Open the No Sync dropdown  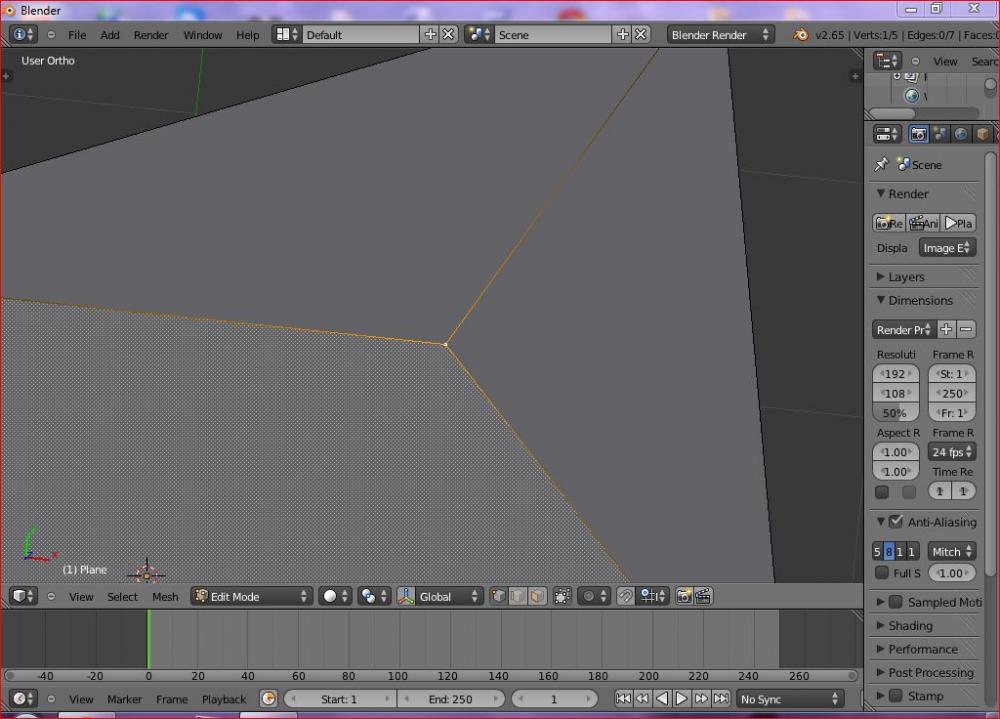click(790, 699)
